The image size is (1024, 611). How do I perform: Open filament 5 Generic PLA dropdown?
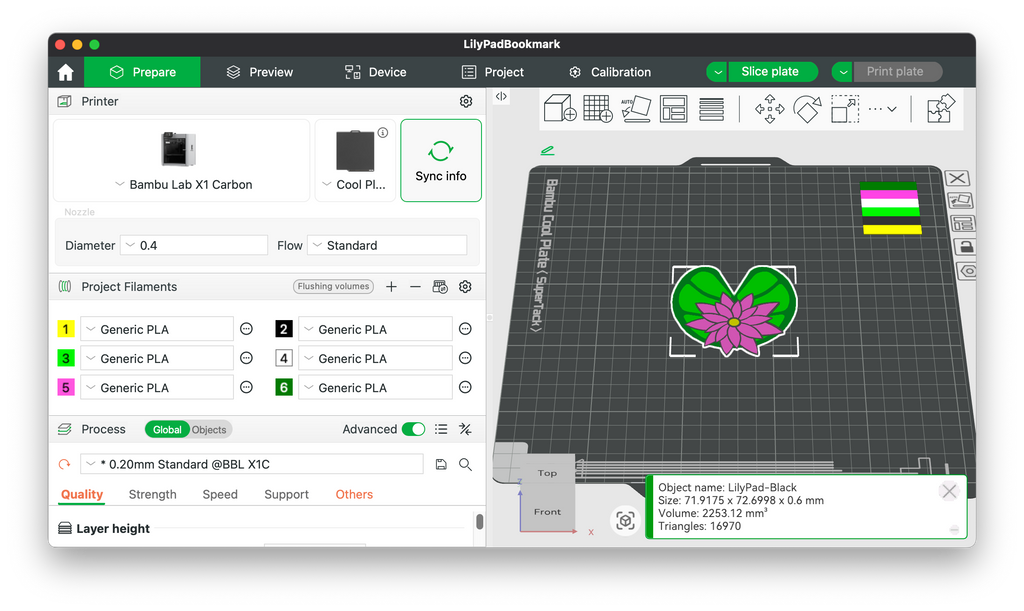click(x=157, y=388)
